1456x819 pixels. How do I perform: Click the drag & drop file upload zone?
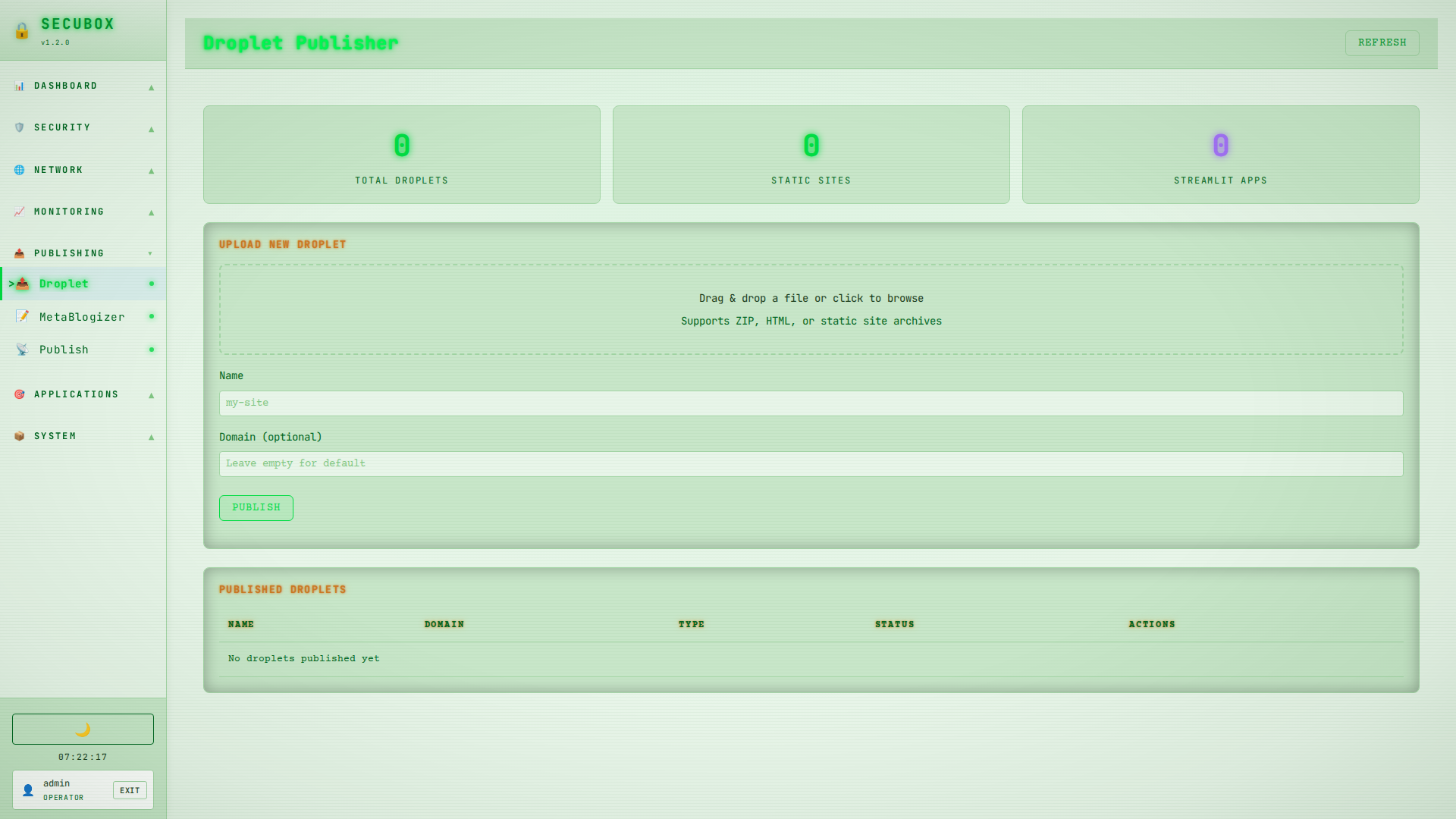(811, 309)
